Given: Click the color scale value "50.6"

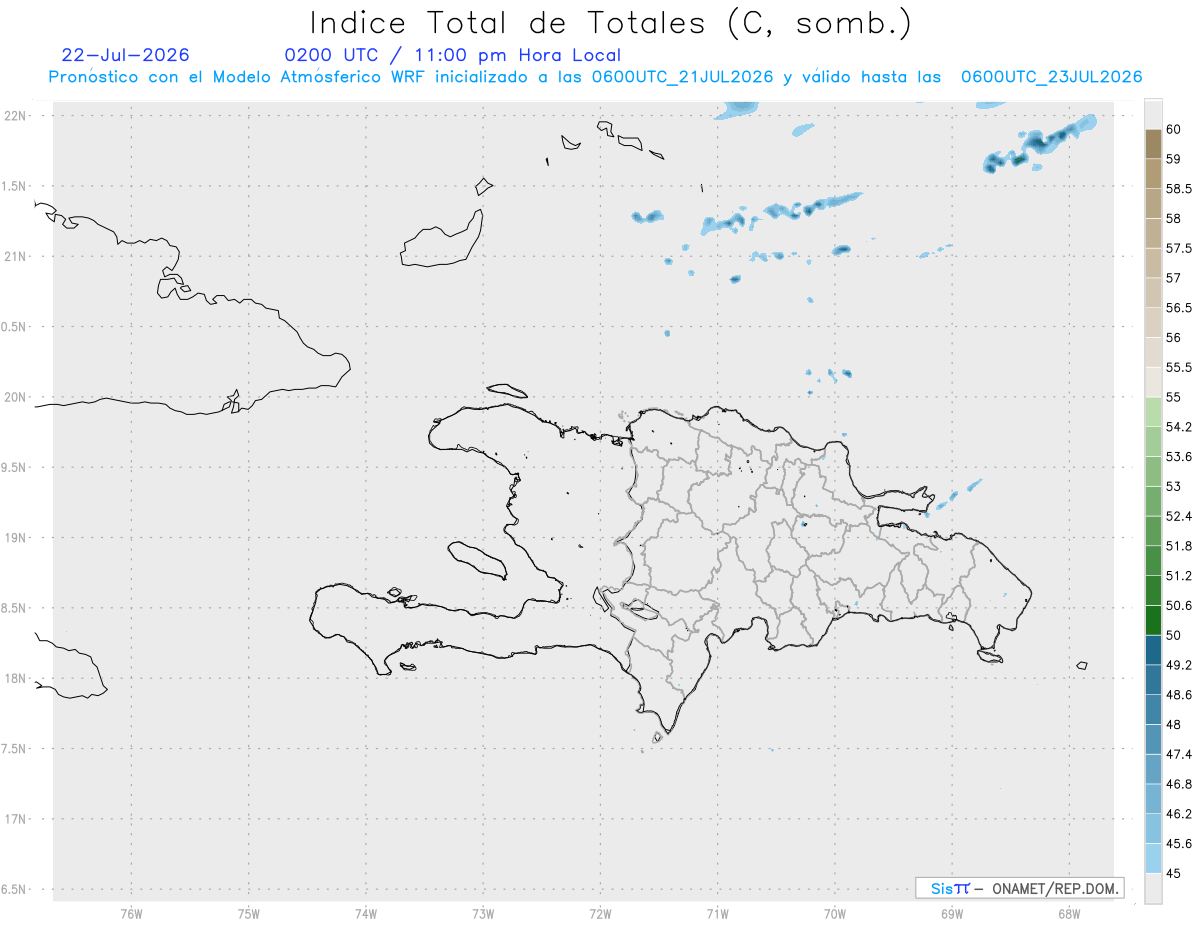Looking at the screenshot, I should (1178, 606).
